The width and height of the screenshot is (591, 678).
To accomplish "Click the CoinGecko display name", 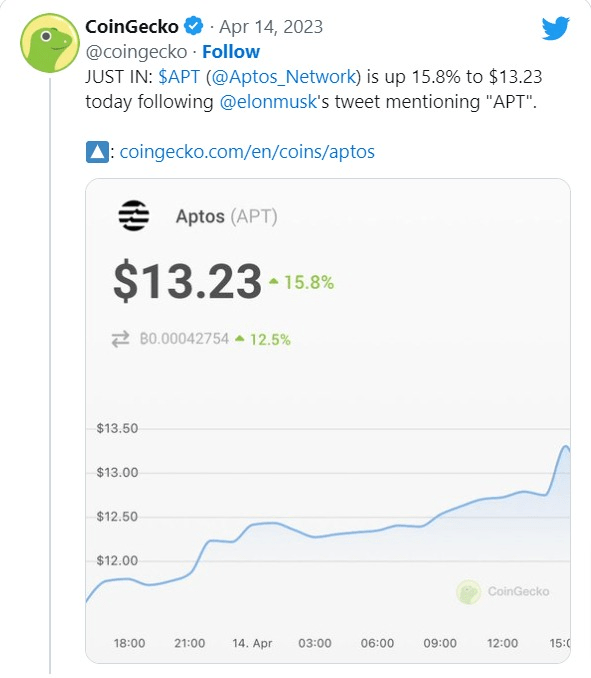I will pyautogui.click(x=132, y=27).
